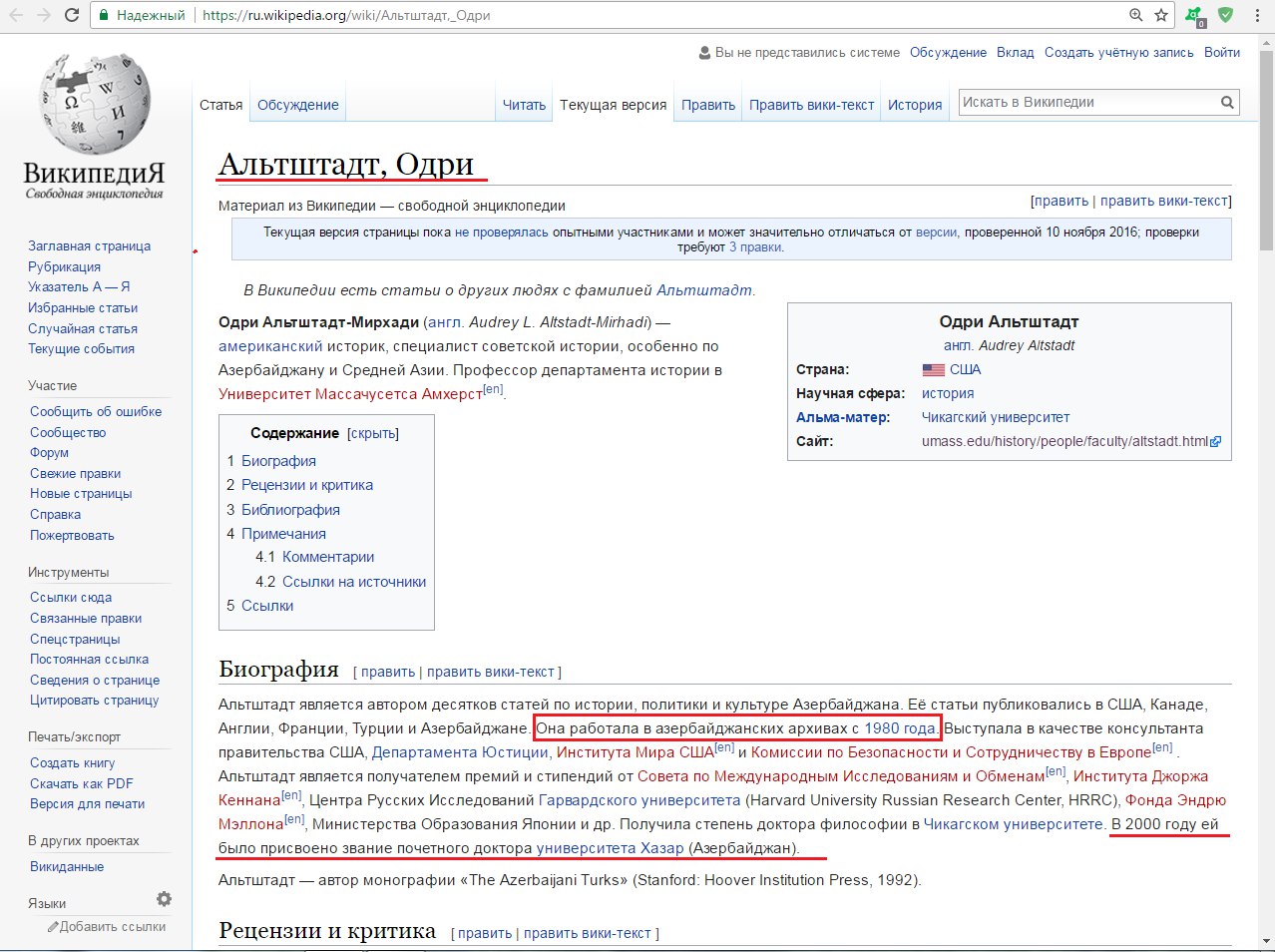The height and width of the screenshot is (952, 1275).
Task: Open the 'Вклад' link at top
Action: point(1016,53)
